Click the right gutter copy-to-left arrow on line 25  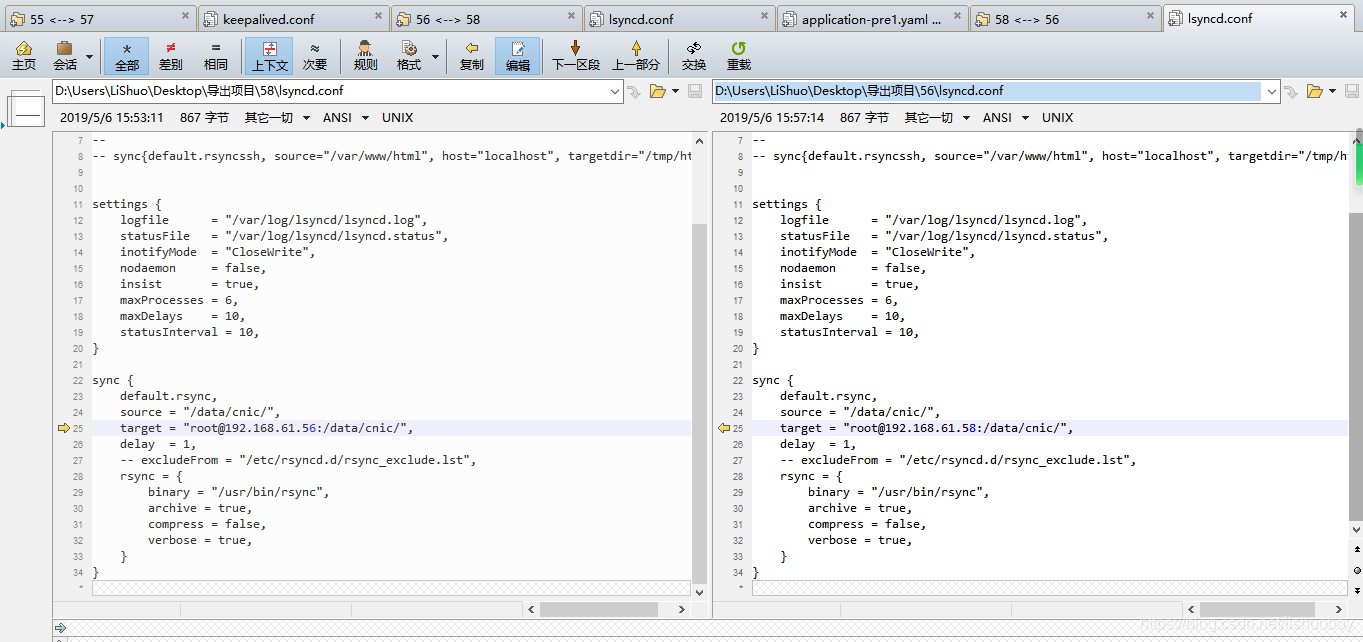tap(724, 428)
